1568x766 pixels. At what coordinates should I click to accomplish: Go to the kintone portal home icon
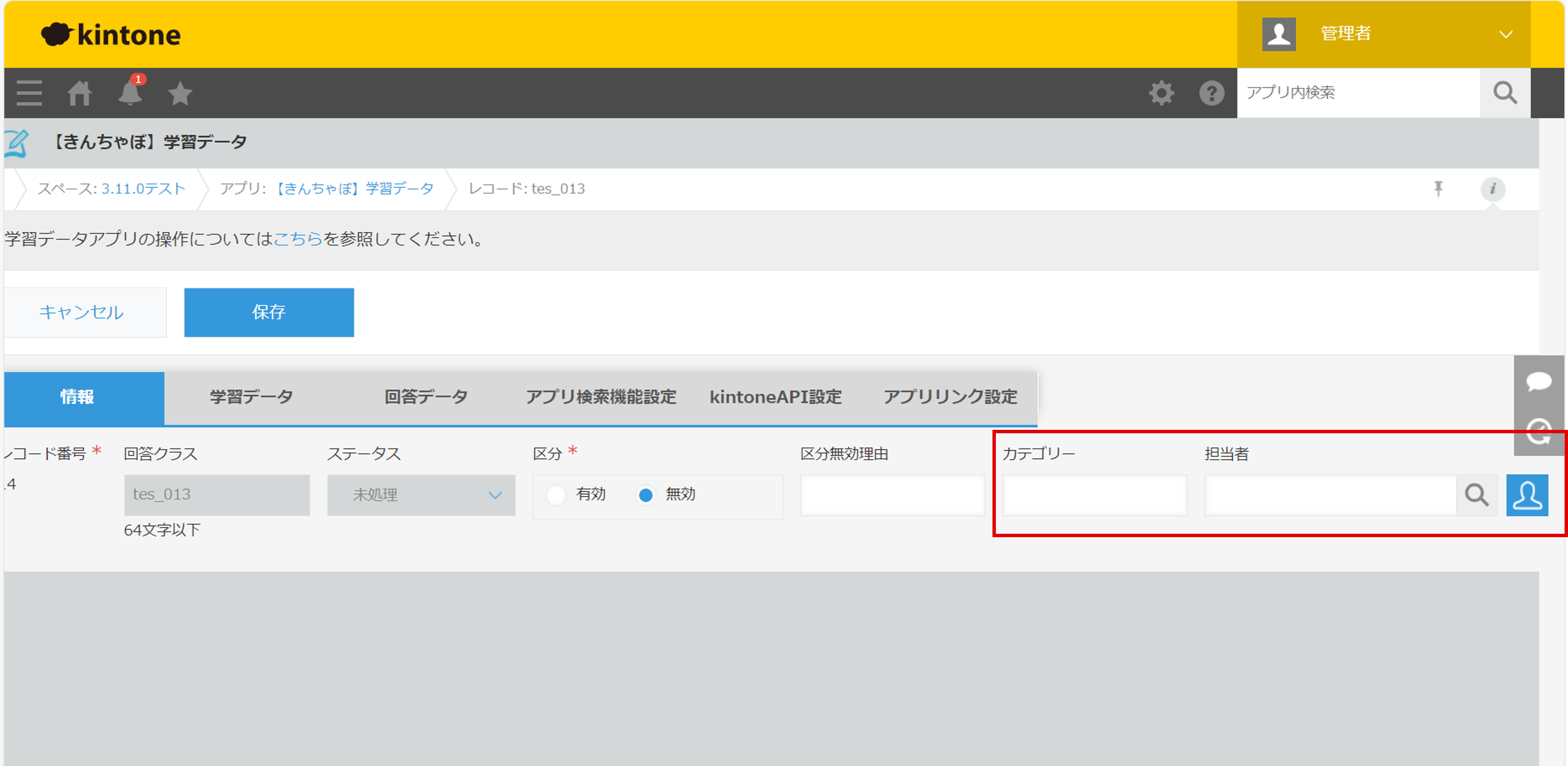pos(80,93)
